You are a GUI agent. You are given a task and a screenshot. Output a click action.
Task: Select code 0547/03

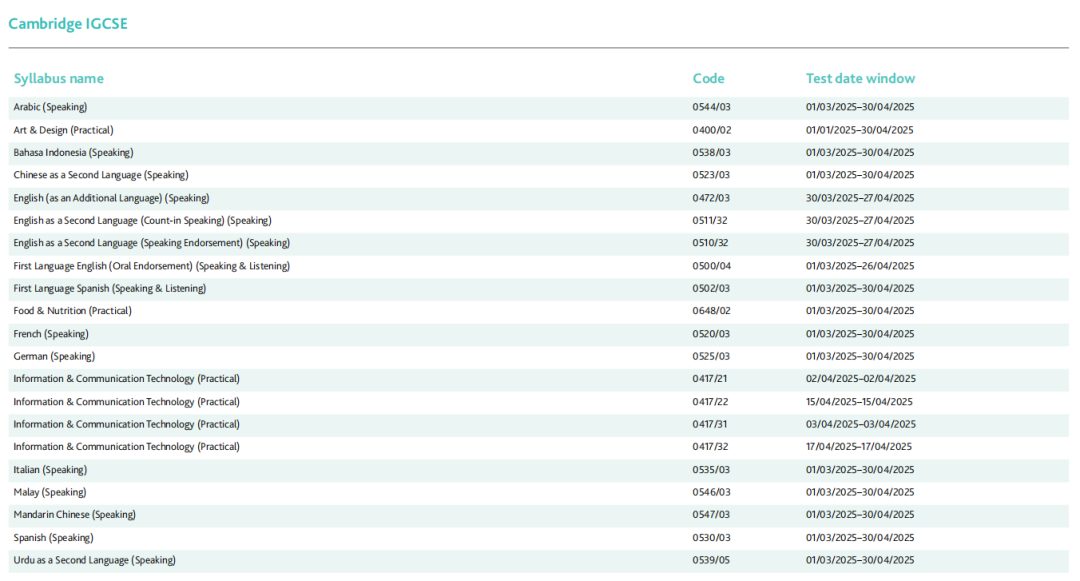712,515
